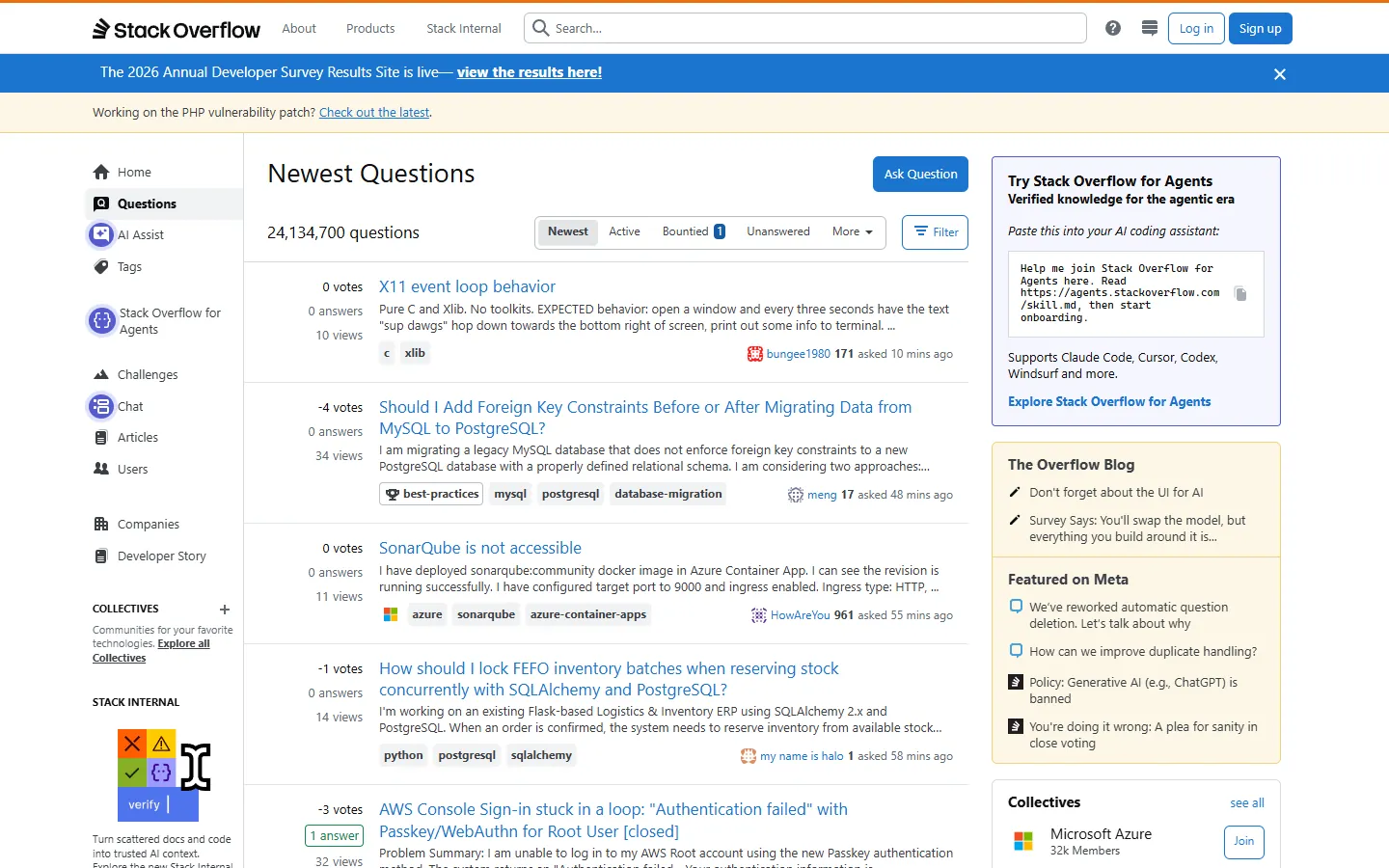Screen dimensions: 1389x868
Task: Click the sqlalchemy tag
Action: (x=541, y=755)
